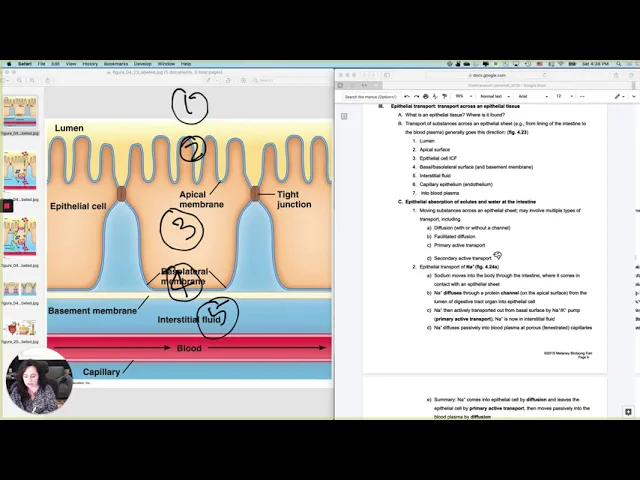The height and width of the screenshot is (480, 640).
Task: Click Safari's share icon
Action: (616, 75)
